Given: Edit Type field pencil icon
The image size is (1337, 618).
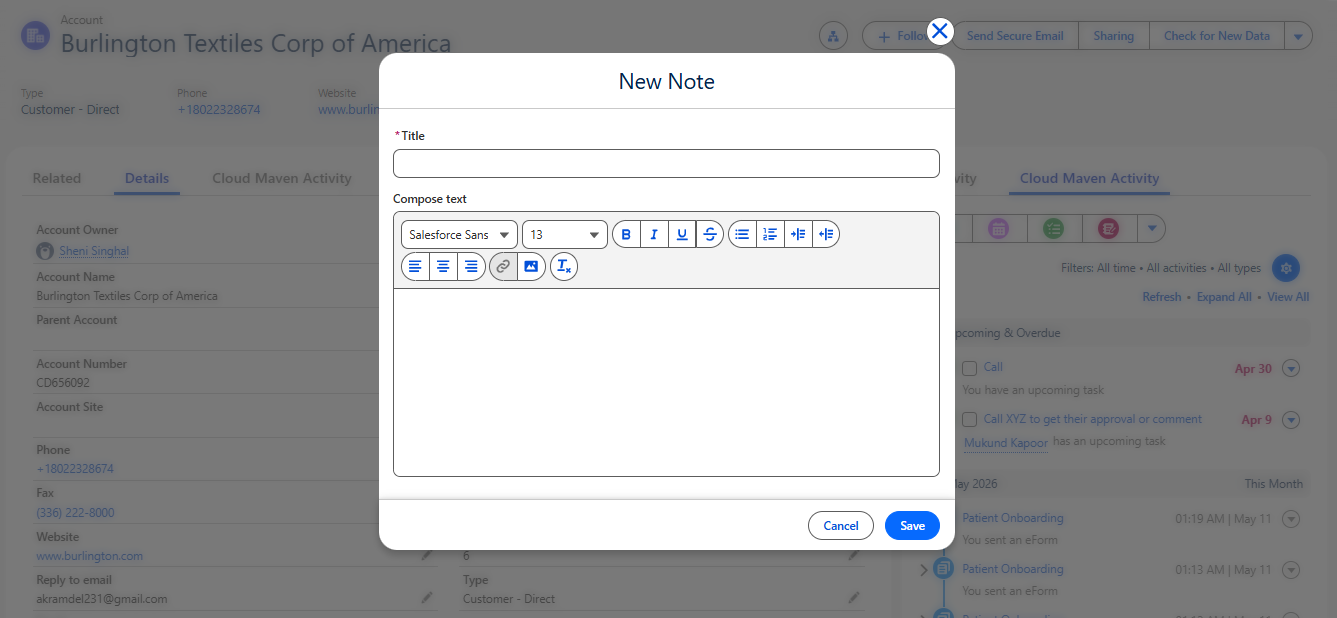Looking at the screenshot, I should 854,598.
